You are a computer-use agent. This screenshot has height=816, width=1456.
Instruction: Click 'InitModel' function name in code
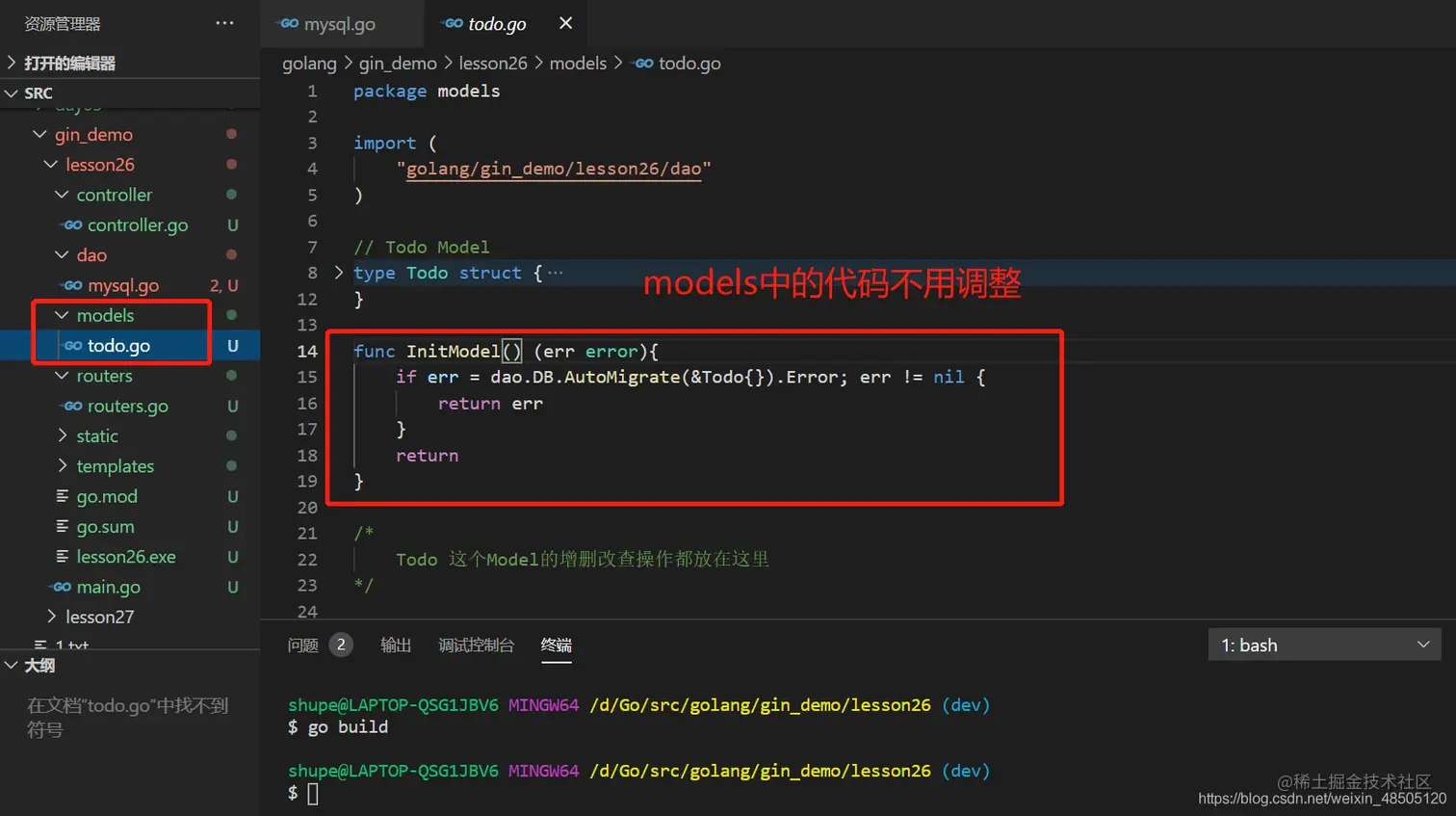(453, 351)
